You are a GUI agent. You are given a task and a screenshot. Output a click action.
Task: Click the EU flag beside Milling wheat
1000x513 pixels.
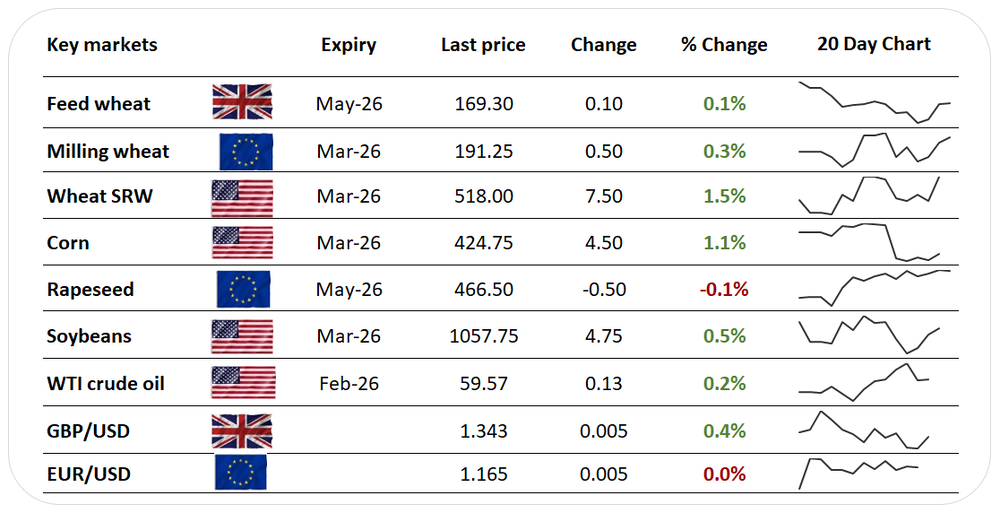[x=245, y=151]
